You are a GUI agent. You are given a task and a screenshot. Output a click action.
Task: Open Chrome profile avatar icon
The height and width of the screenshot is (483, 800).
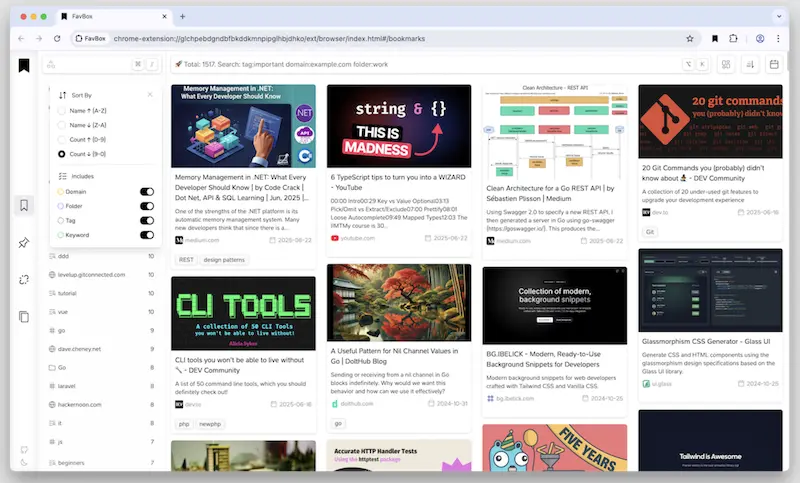pos(760,38)
